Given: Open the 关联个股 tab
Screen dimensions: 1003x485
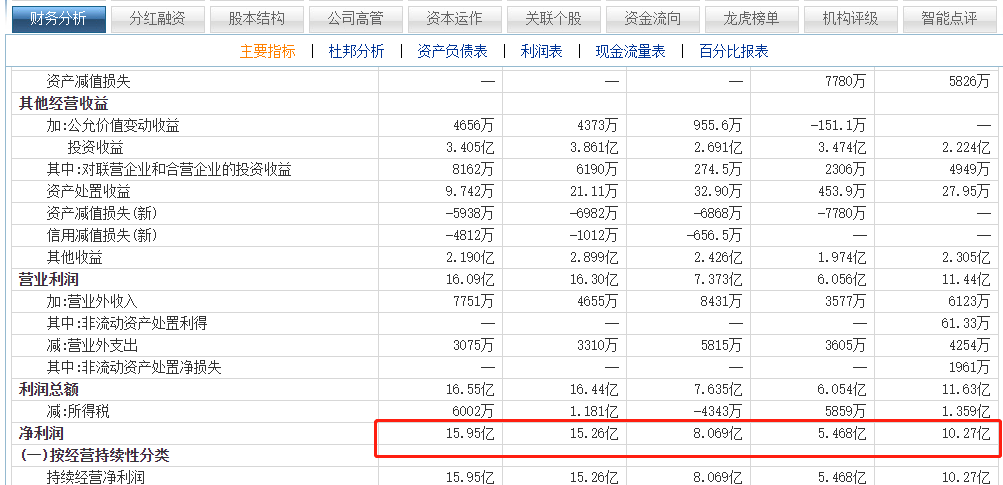Looking at the screenshot, I should click(553, 18).
